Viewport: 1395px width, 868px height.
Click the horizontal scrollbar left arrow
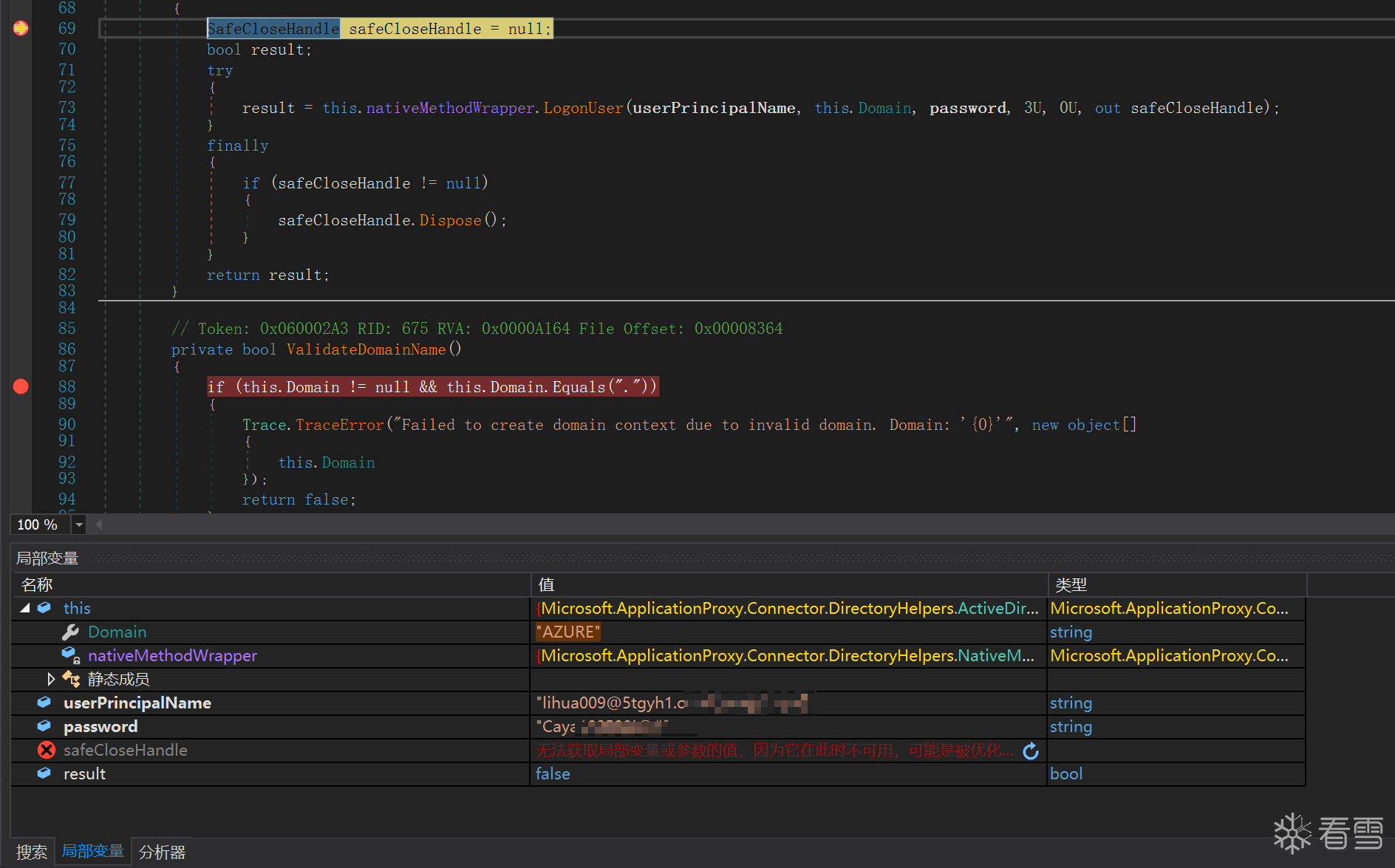pyautogui.click(x=99, y=524)
